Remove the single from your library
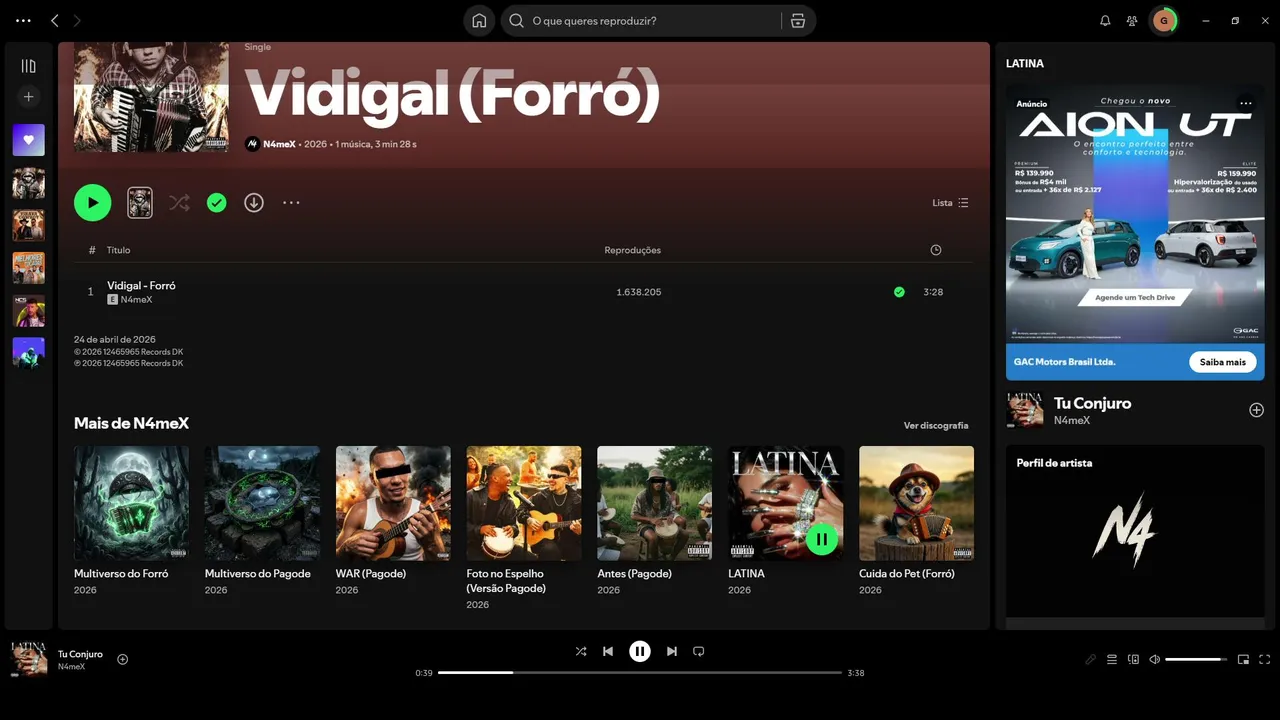 click(x=217, y=203)
